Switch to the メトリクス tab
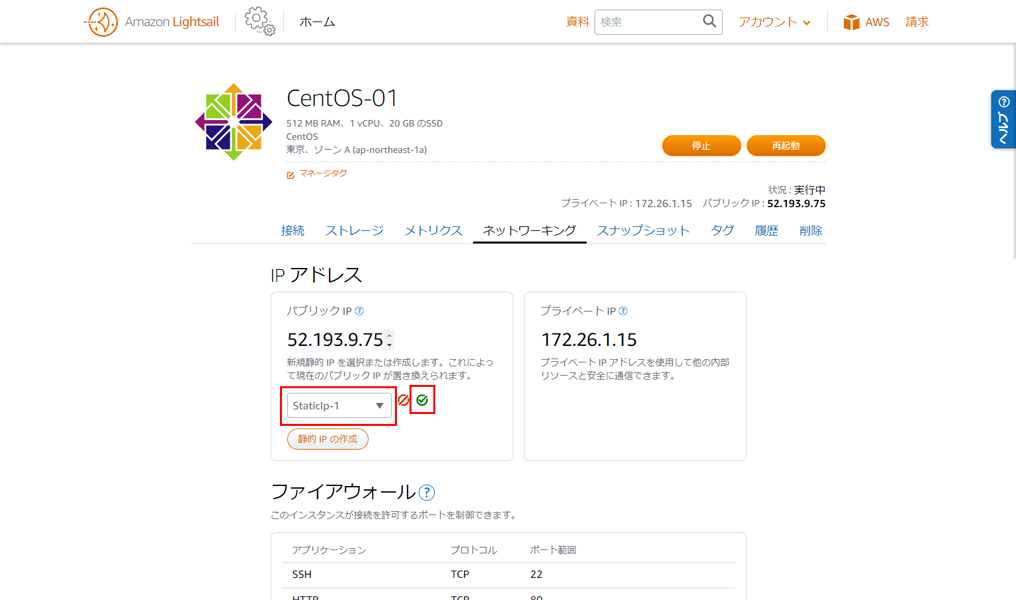 [433, 231]
